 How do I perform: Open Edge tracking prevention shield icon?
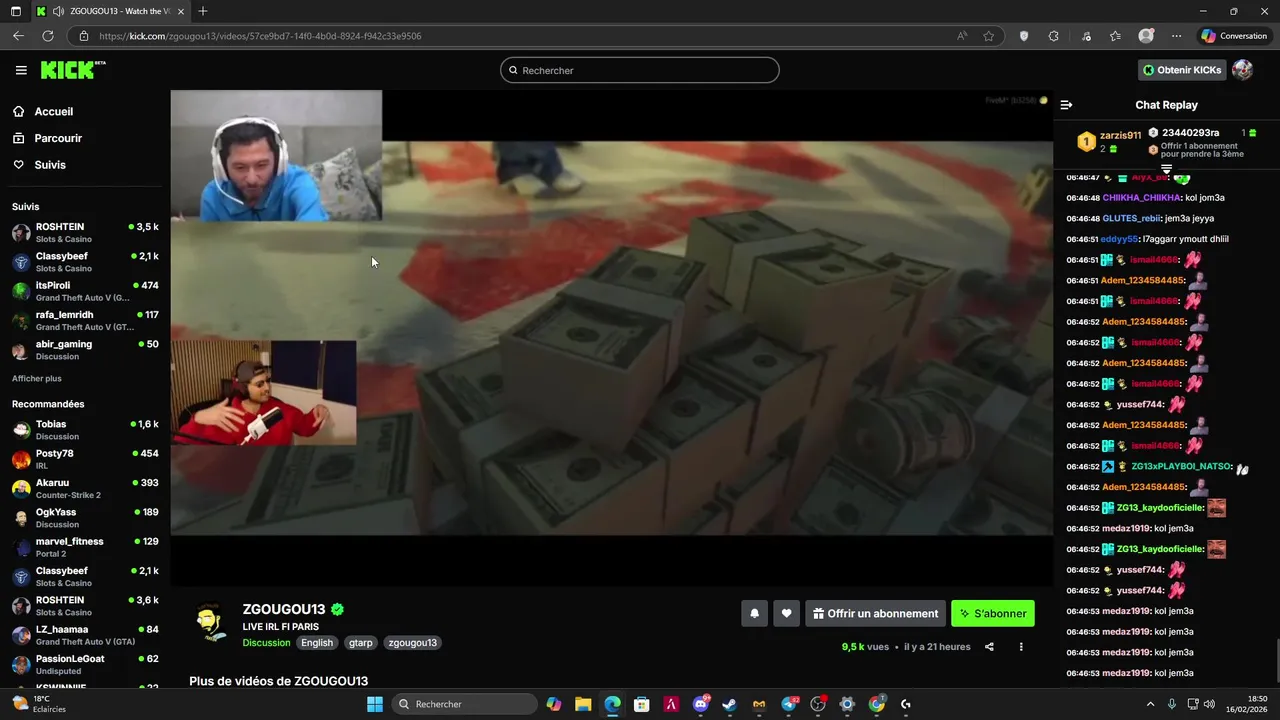pos(1024,36)
